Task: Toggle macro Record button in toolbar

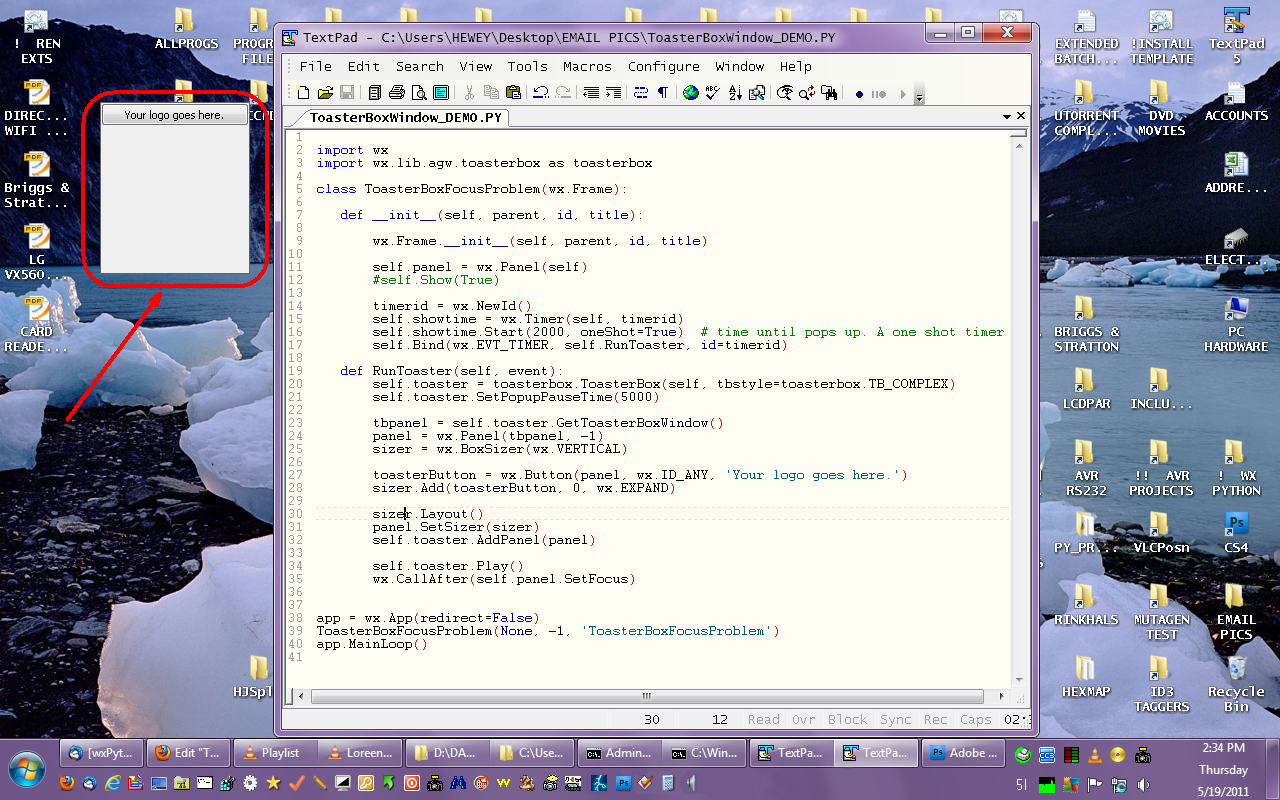Action: click(x=859, y=94)
